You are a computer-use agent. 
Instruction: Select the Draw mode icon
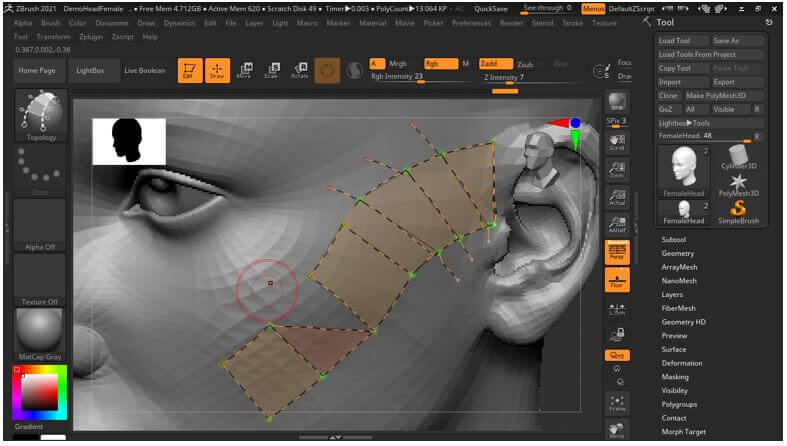click(217, 70)
